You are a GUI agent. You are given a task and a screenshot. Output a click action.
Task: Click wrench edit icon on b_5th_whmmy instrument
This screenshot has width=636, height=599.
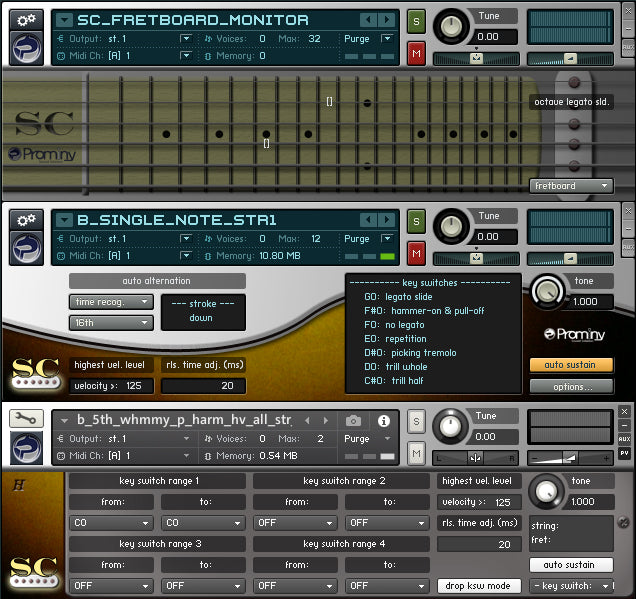click(25, 420)
